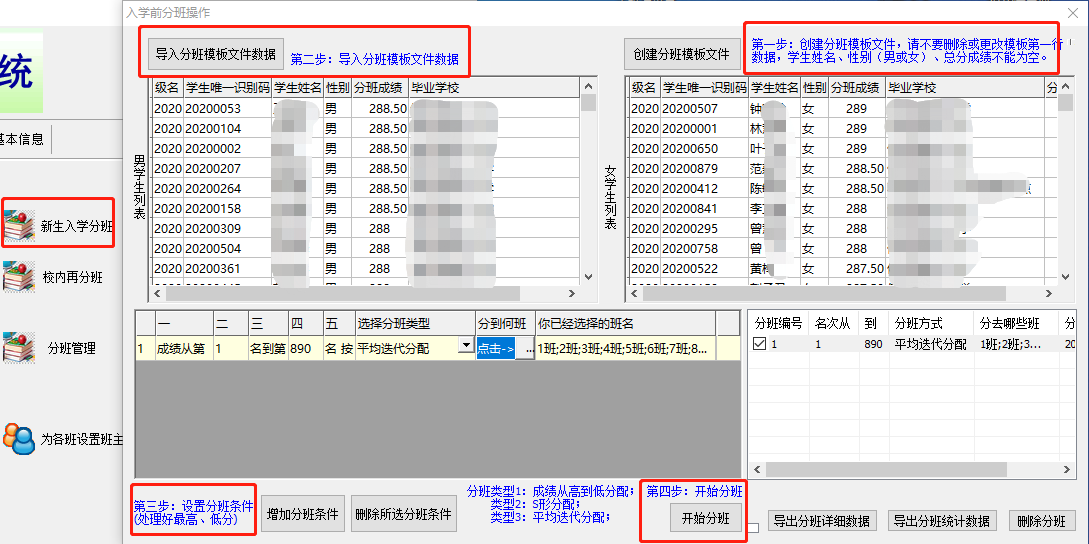The image size is (1089, 544).
Task: Click 选择分班类型 column header
Action: 415,323
